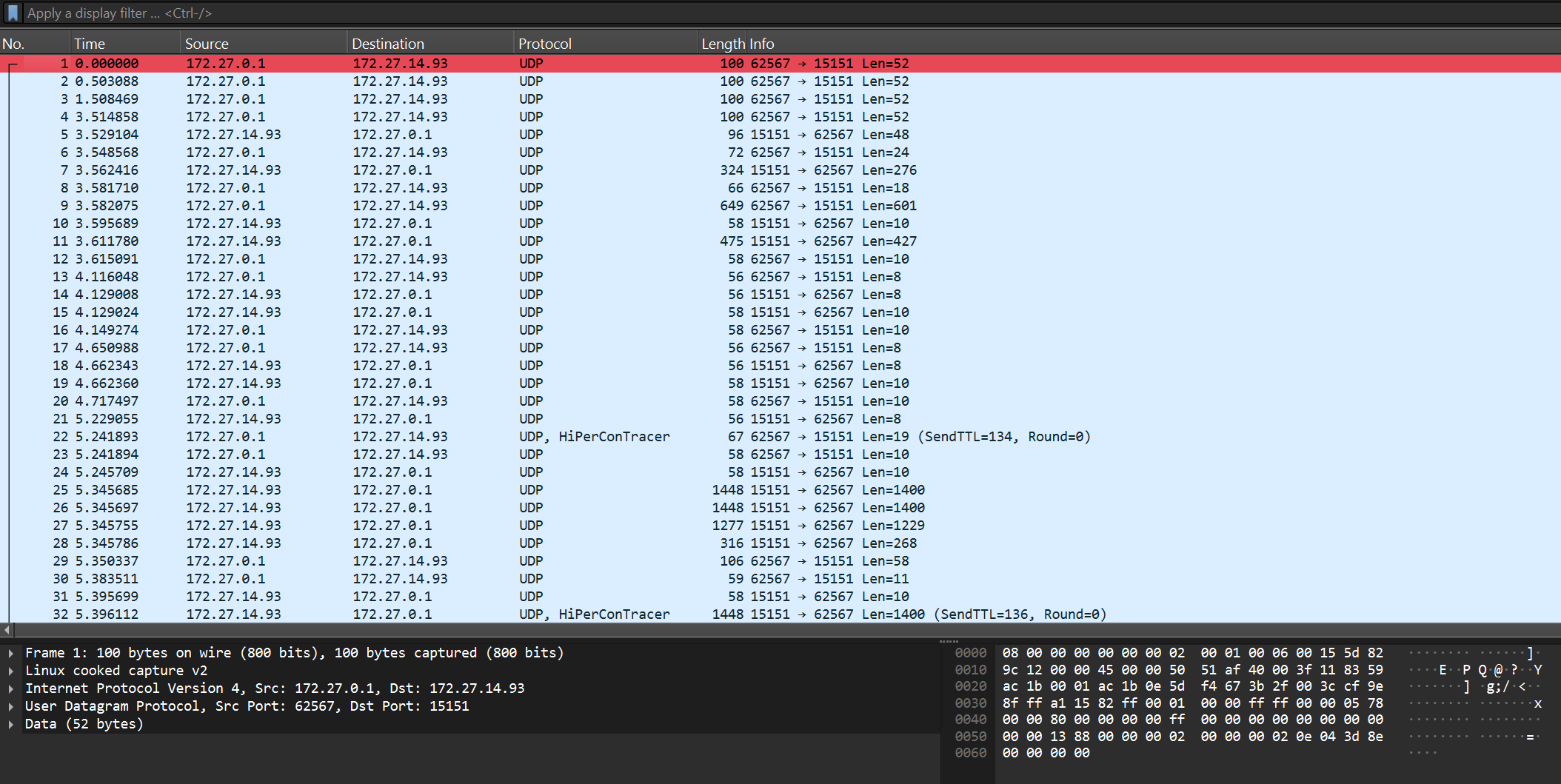Screen dimensions: 1561x784
Task: Expand the Data (52 bytes) node
Action: (11, 724)
